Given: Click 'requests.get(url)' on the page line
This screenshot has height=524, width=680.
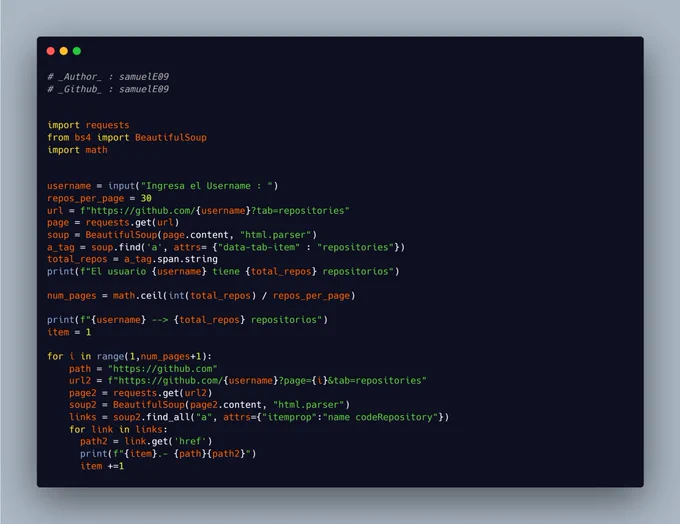Looking at the screenshot, I should (132, 223).
